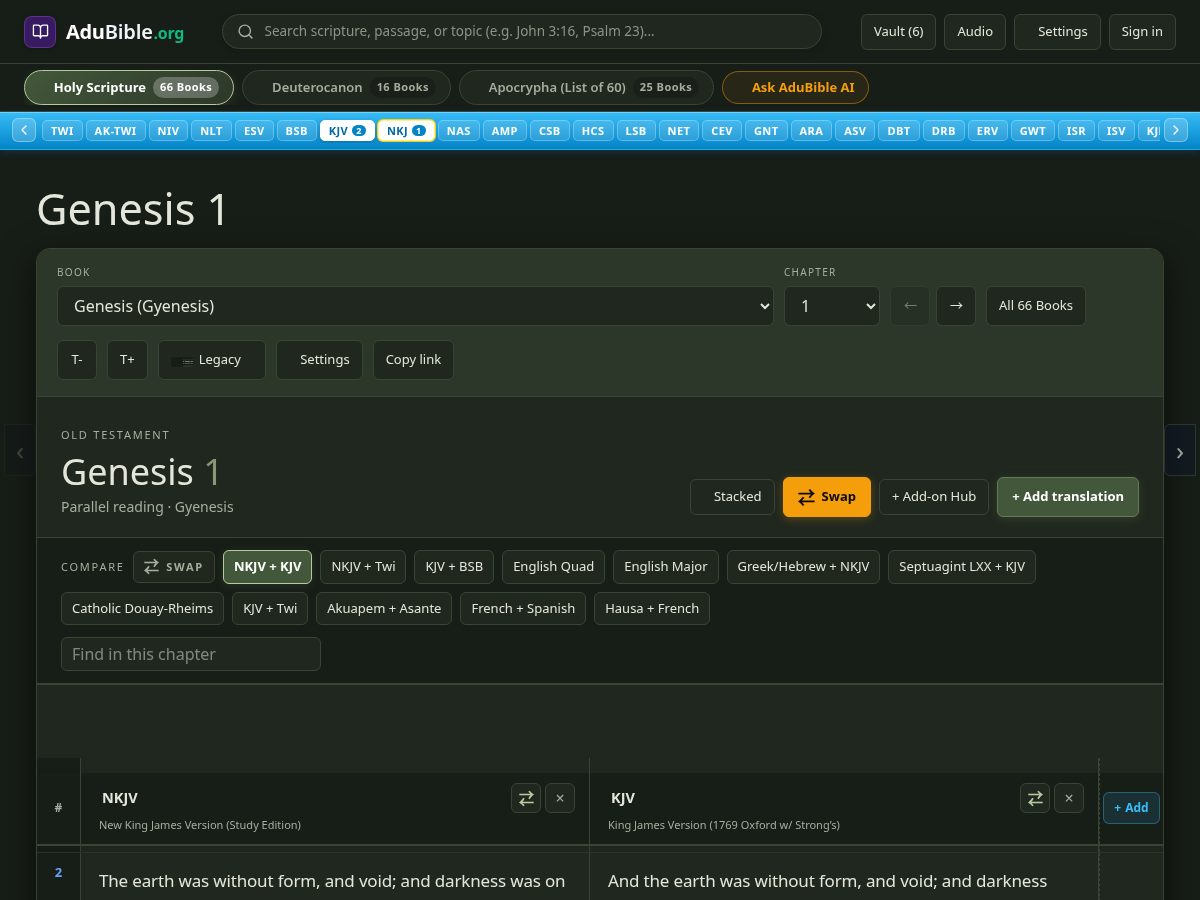This screenshot has height=900, width=1200.
Task: Focus the scripture search field
Action: pyautogui.click(x=522, y=32)
